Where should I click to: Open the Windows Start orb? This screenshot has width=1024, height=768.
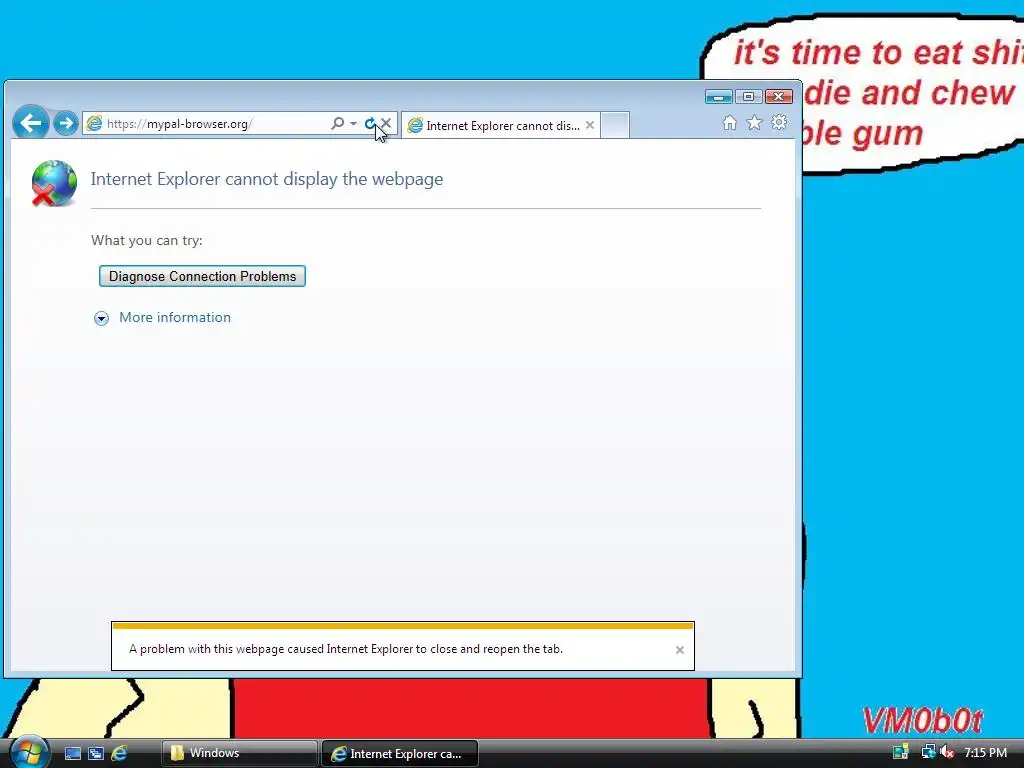29,752
